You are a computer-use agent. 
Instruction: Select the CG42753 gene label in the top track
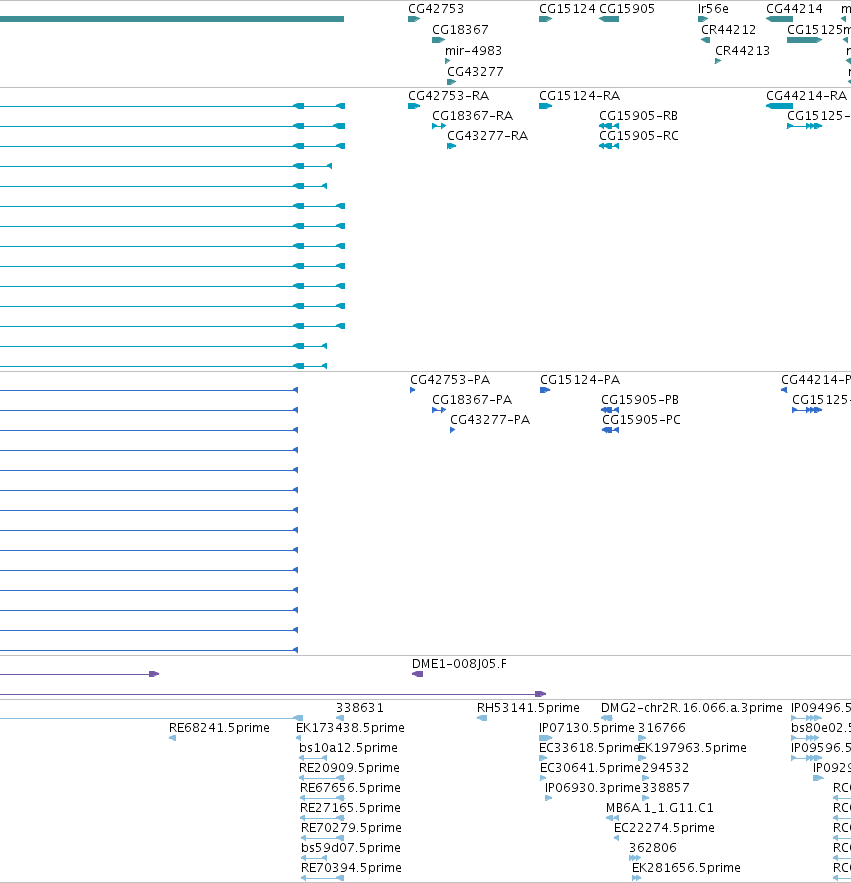[436, 8]
